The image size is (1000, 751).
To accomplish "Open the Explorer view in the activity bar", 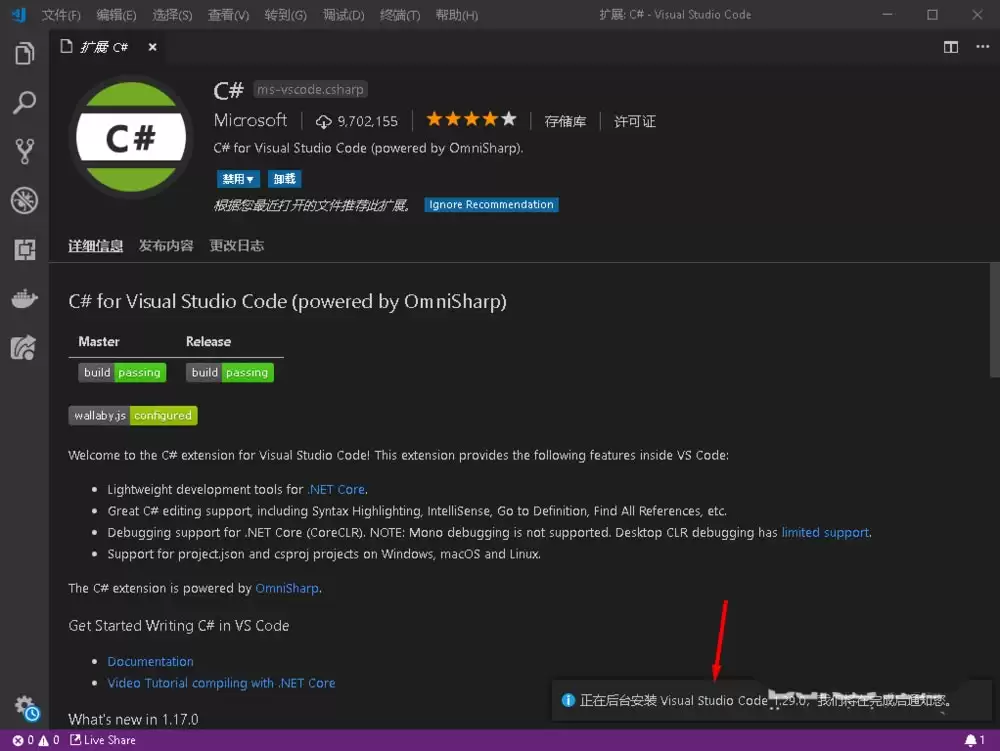I will pos(24,55).
